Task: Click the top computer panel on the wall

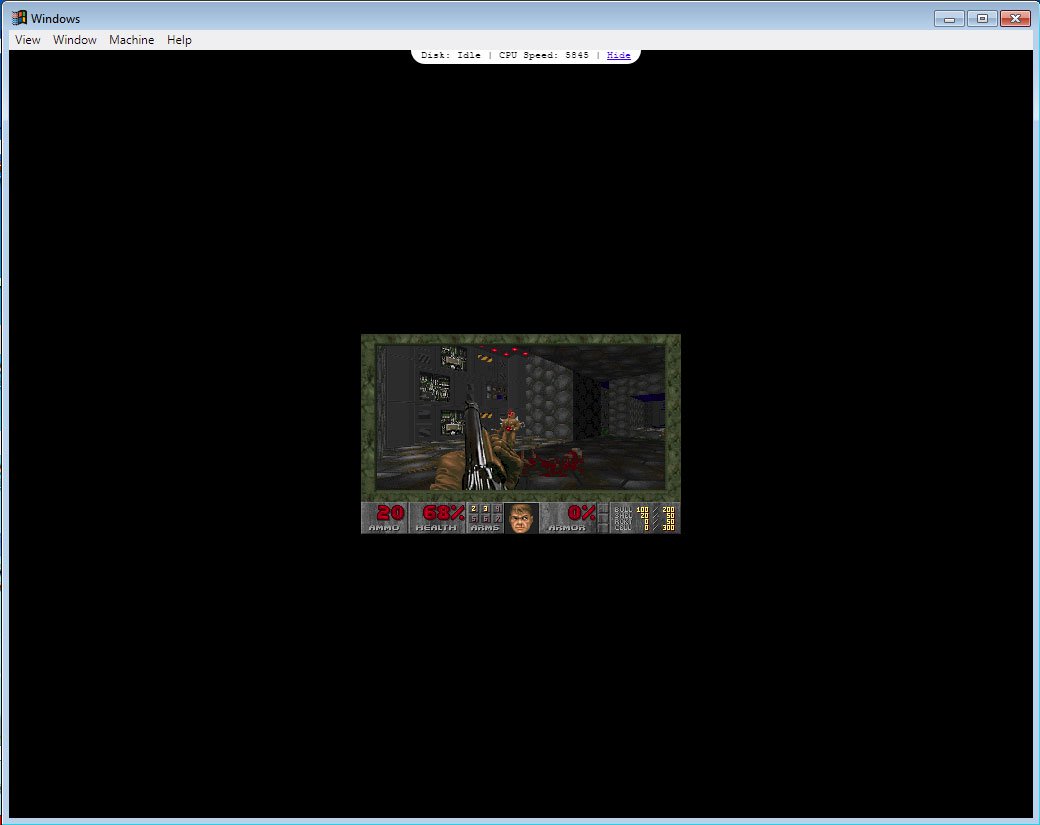Action: [x=454, y=358]
